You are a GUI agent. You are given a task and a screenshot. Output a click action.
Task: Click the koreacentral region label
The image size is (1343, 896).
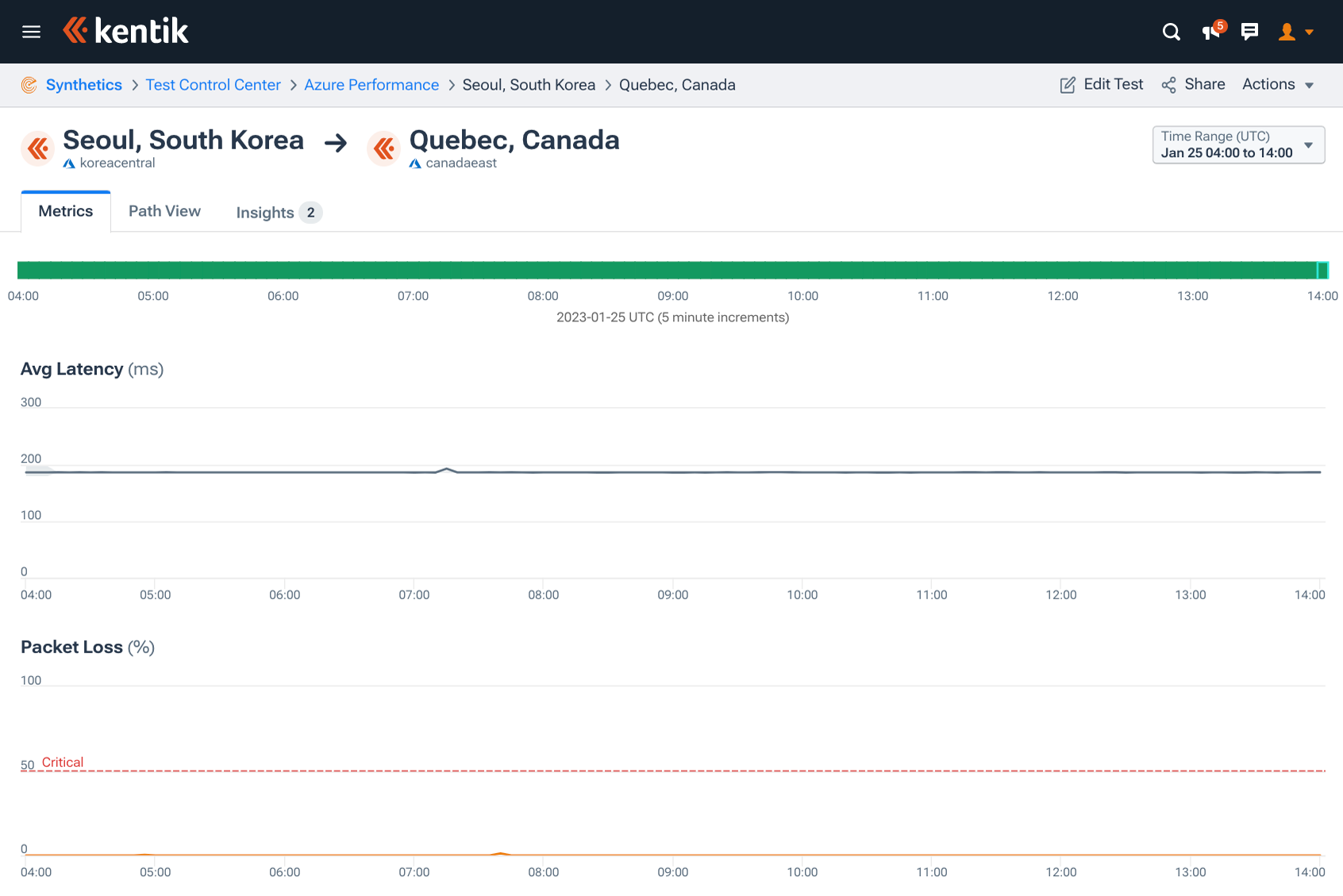coord(117,163)
